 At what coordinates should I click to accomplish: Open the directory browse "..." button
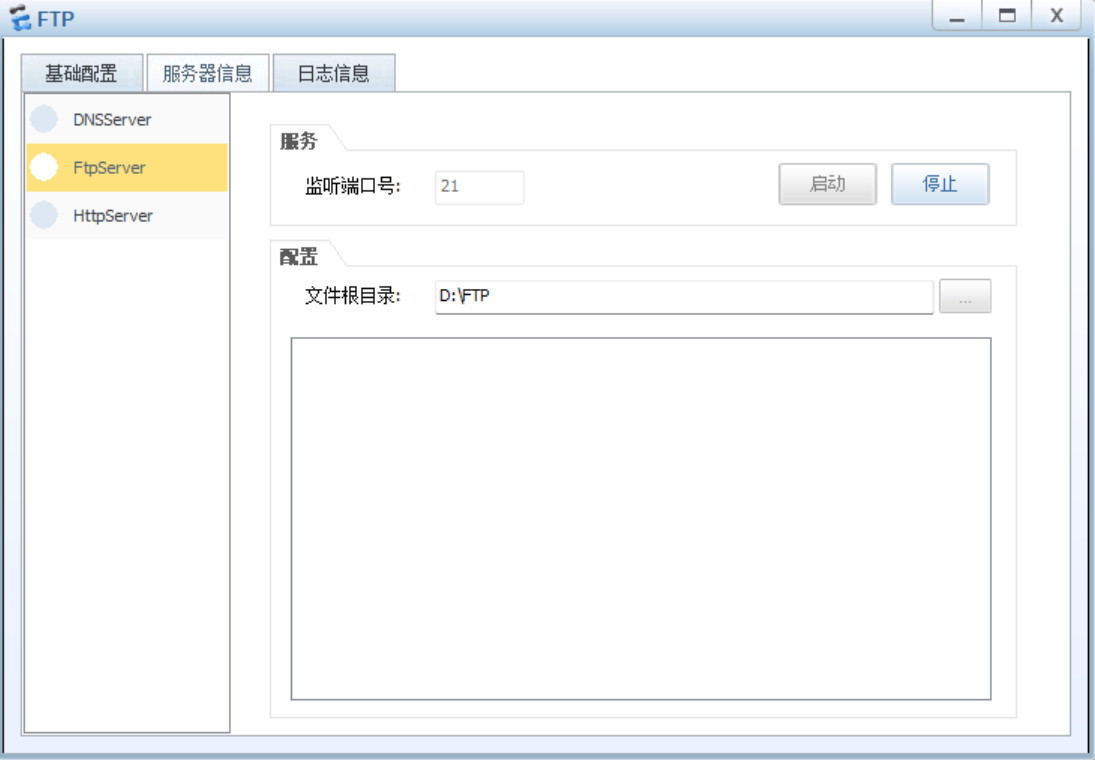[964, 296]
